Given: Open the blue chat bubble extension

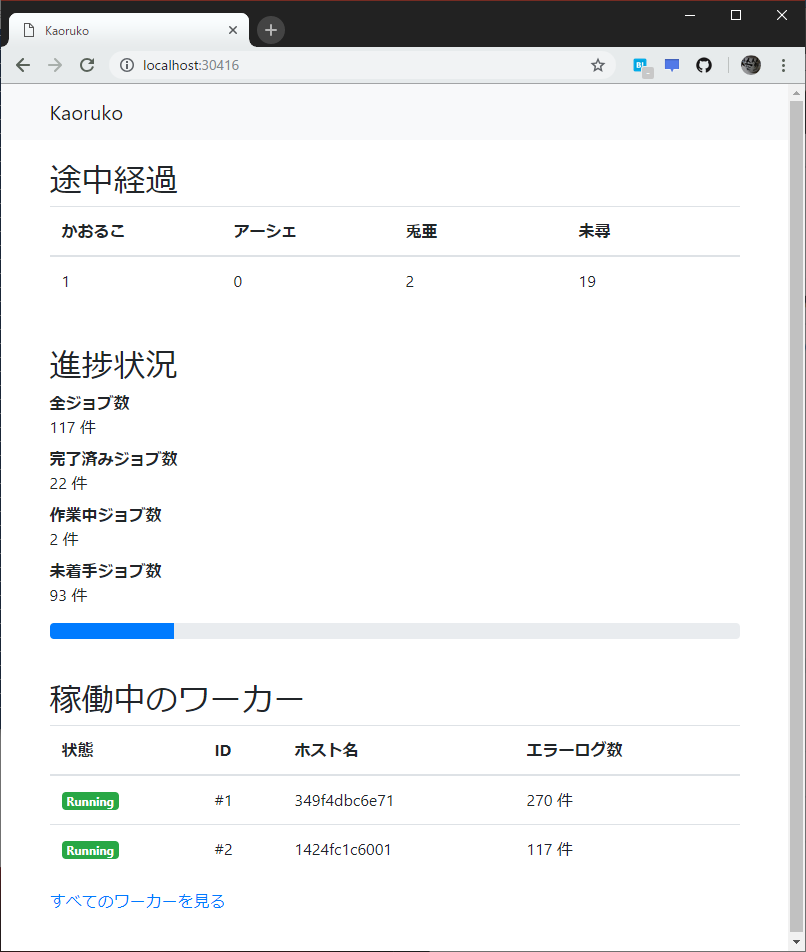Looking at the screenshot, I should [672, 65].
